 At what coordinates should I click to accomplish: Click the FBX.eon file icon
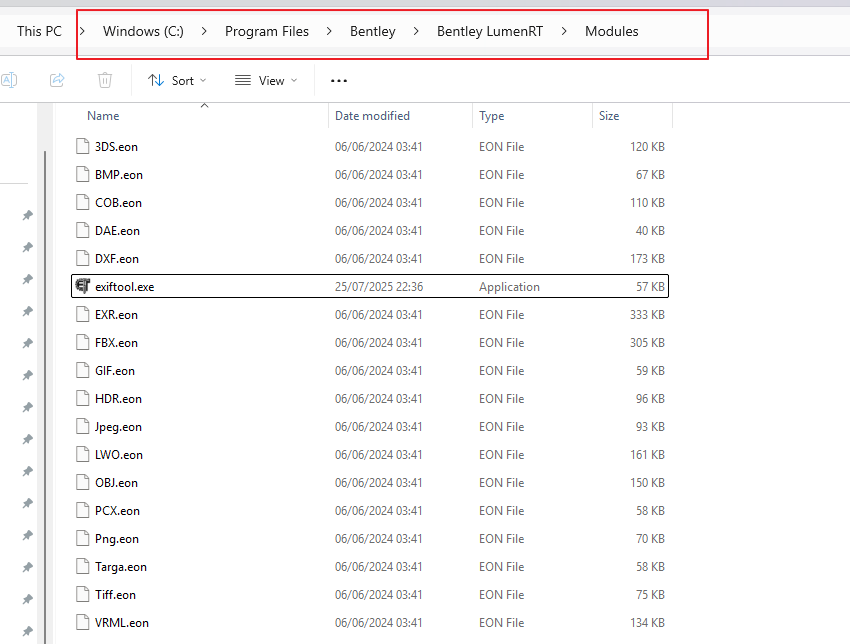click(82, 343)
